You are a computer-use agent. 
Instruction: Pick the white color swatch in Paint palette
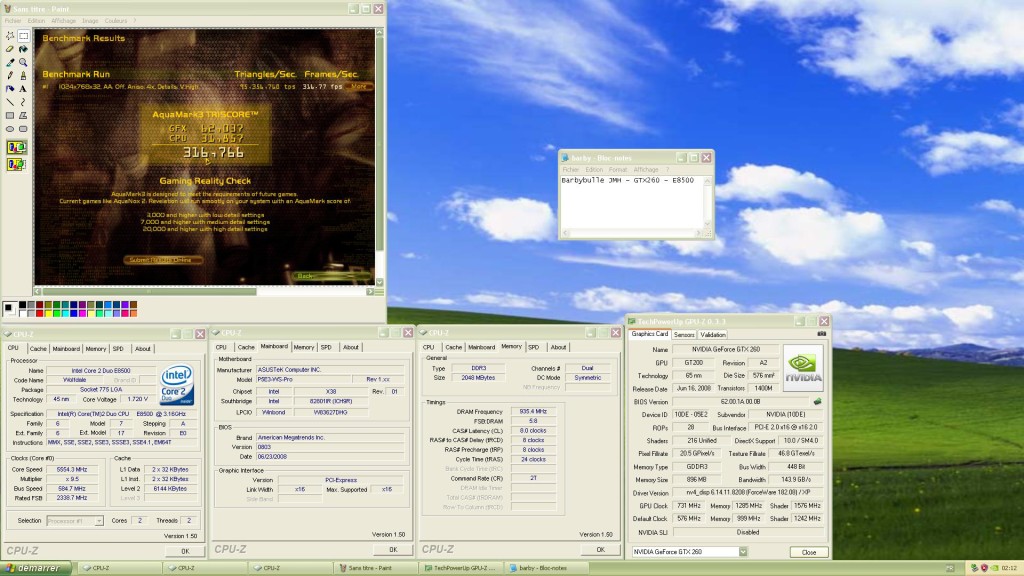[22, 313]
